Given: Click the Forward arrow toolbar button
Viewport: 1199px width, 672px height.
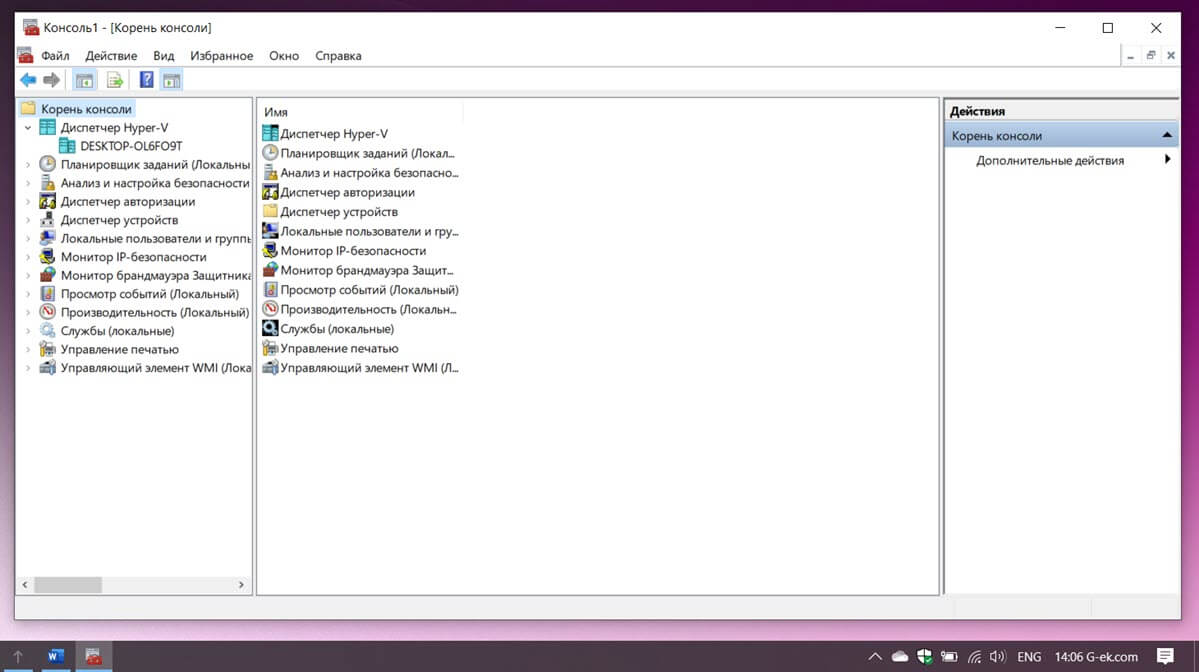Looking at the screenshot, I should 51,80.
